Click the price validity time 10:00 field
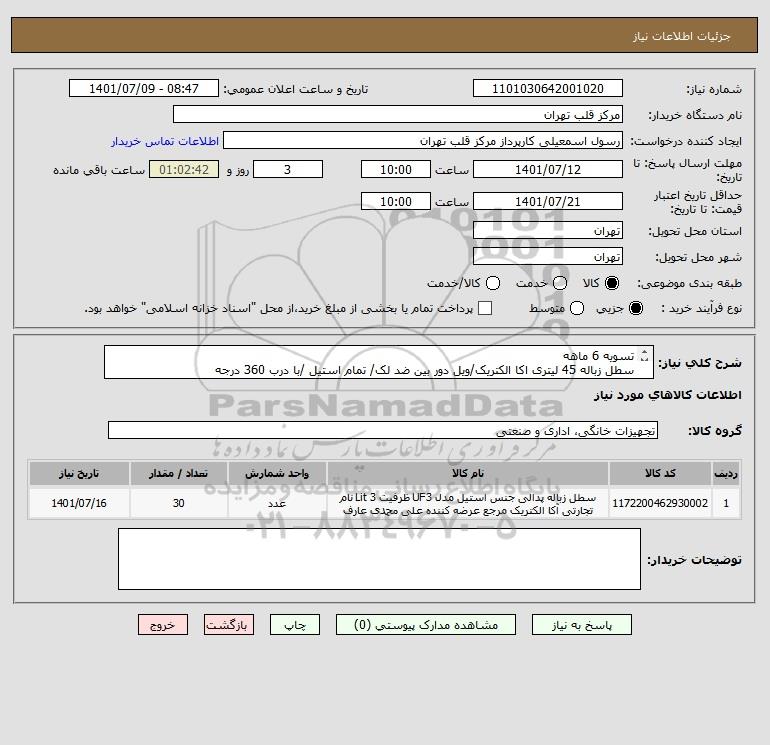Viewport: 770px width, 745px height. 396,201
